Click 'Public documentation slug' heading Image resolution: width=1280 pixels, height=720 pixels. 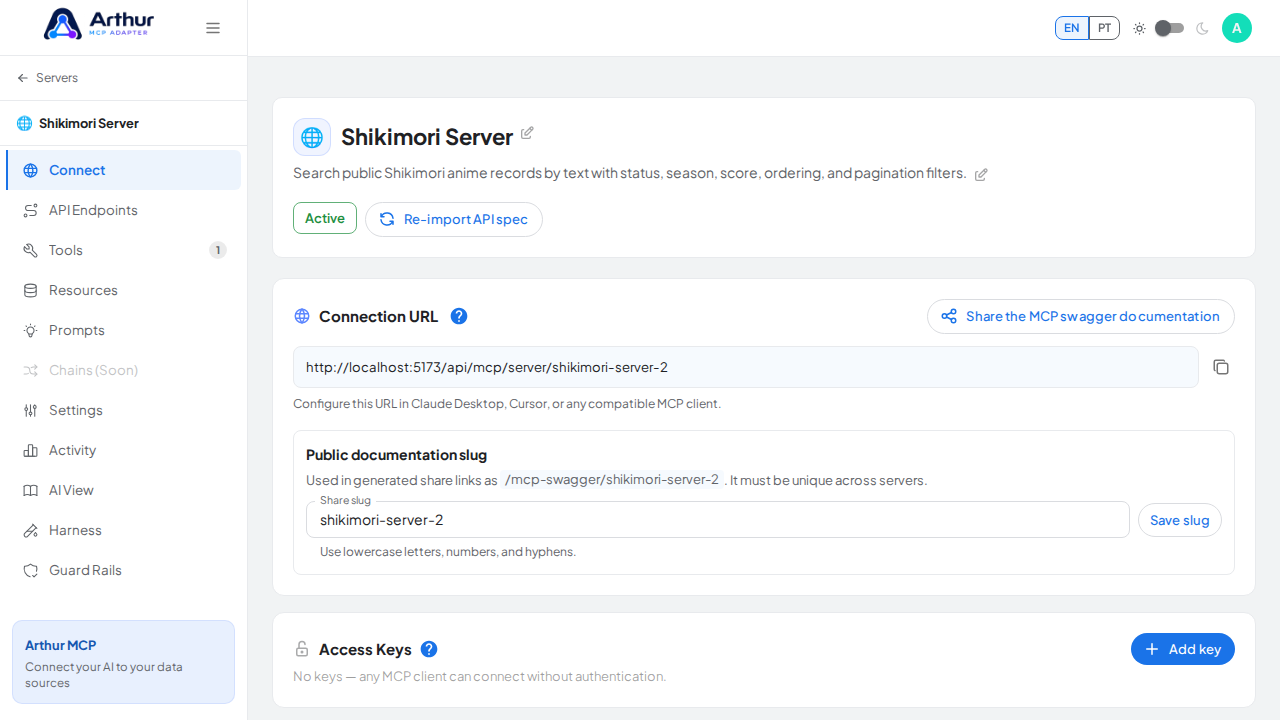(396, 455)
